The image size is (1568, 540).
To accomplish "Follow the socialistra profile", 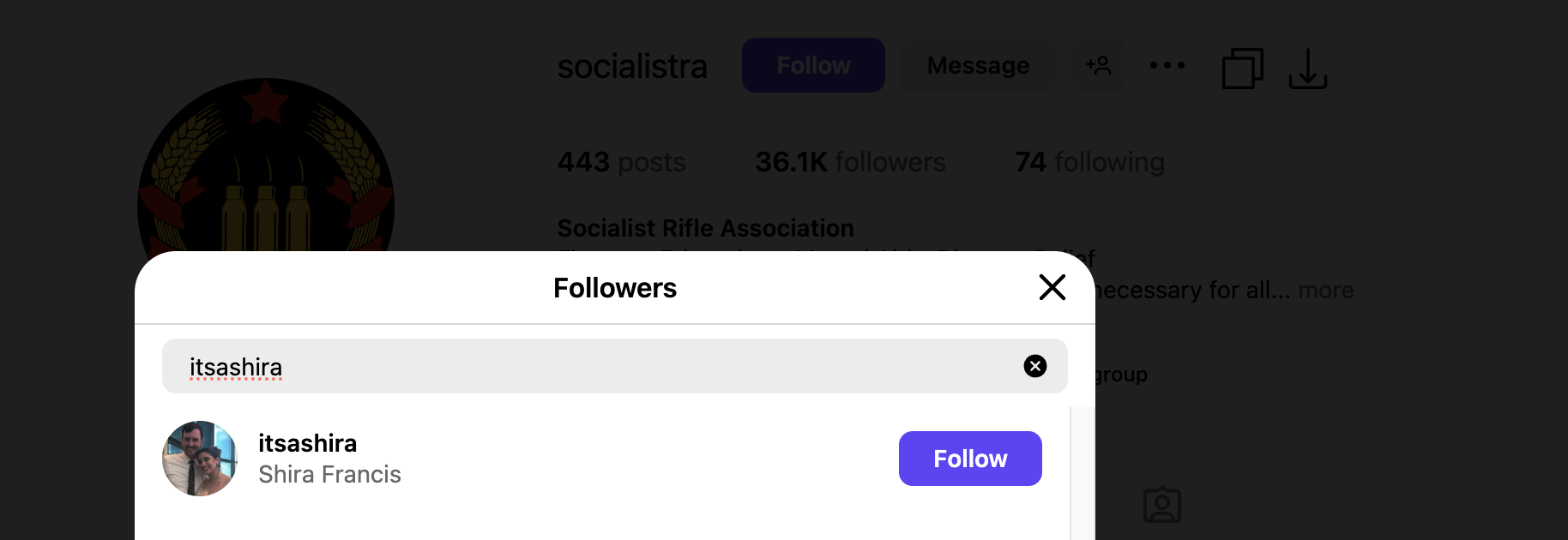I will coord(812,66).
